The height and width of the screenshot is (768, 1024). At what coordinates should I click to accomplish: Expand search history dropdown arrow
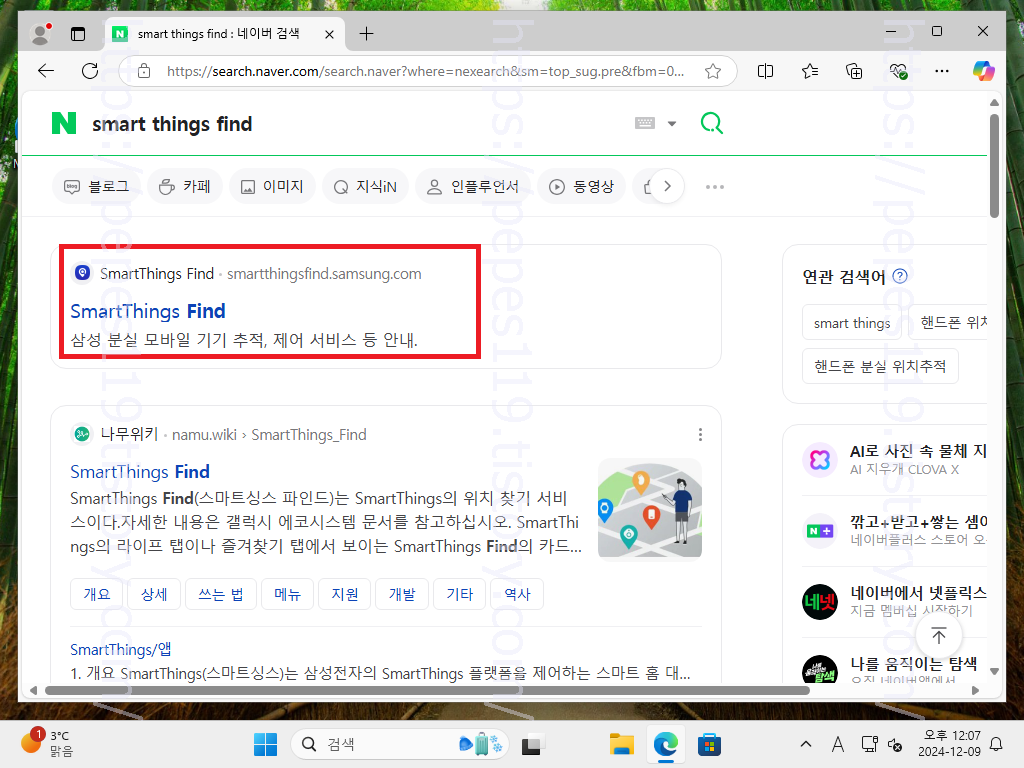pyautogui.click(x=672, y=123)
